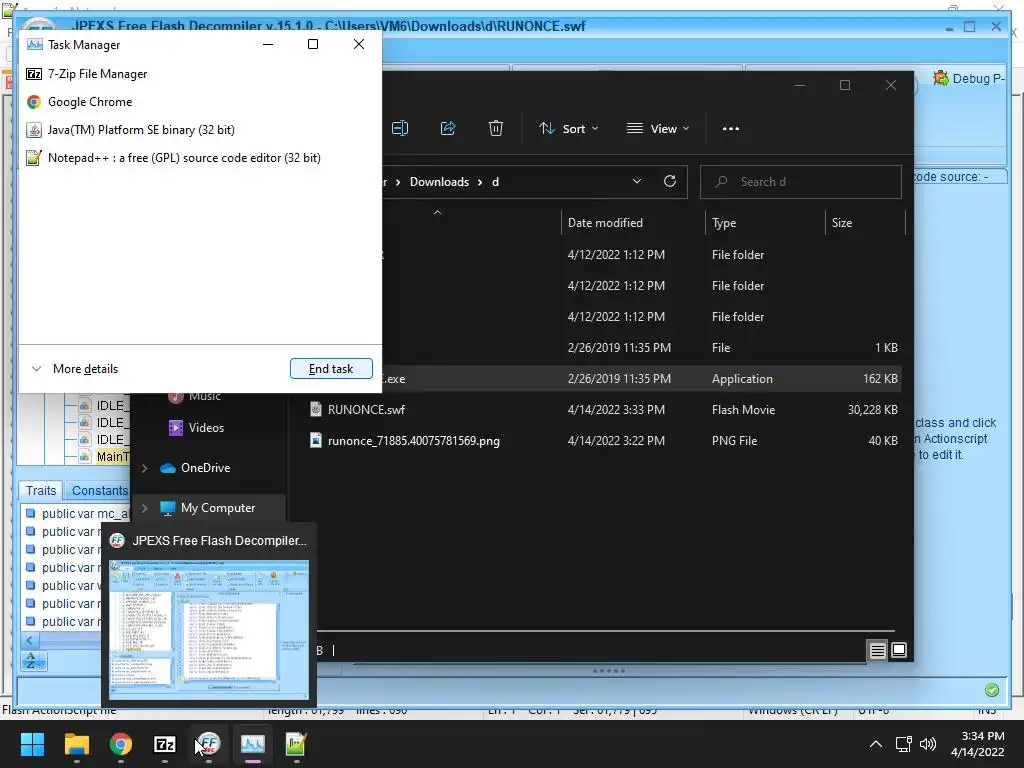
Task: Click the green check status icon in JPEXS
Action: coord(991,690)
